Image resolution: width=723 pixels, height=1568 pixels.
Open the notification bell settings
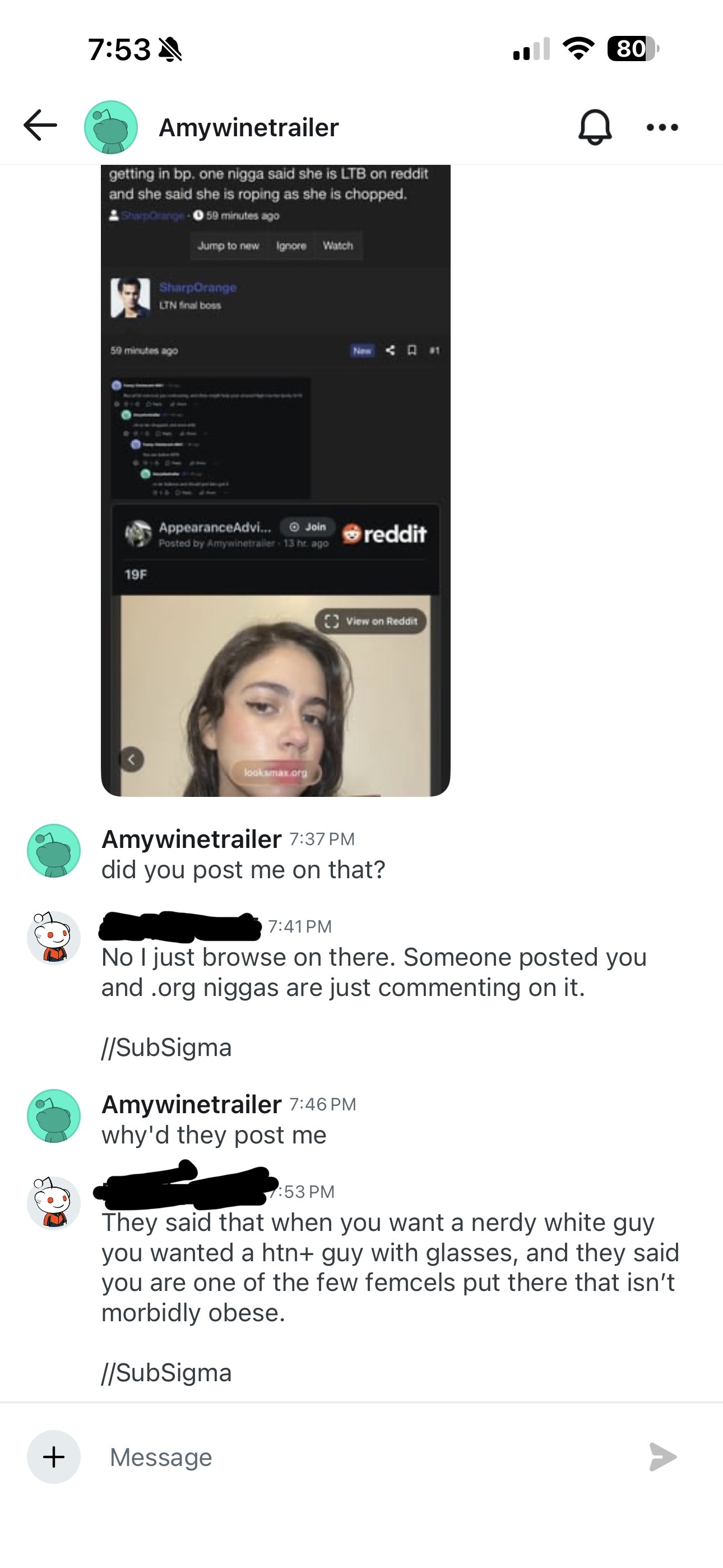click(x=594, y=127)
